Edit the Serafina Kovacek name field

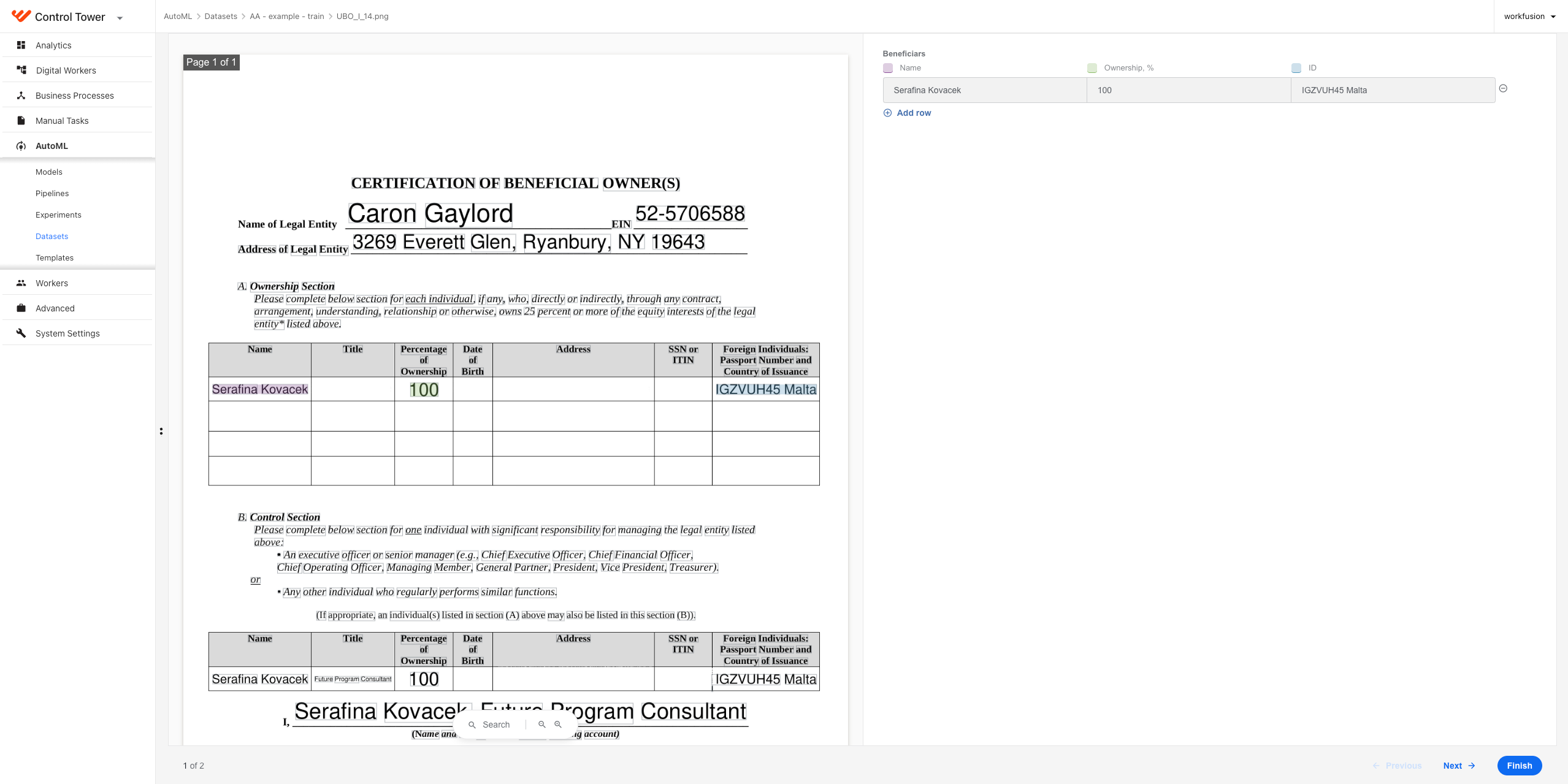[985, 90]
